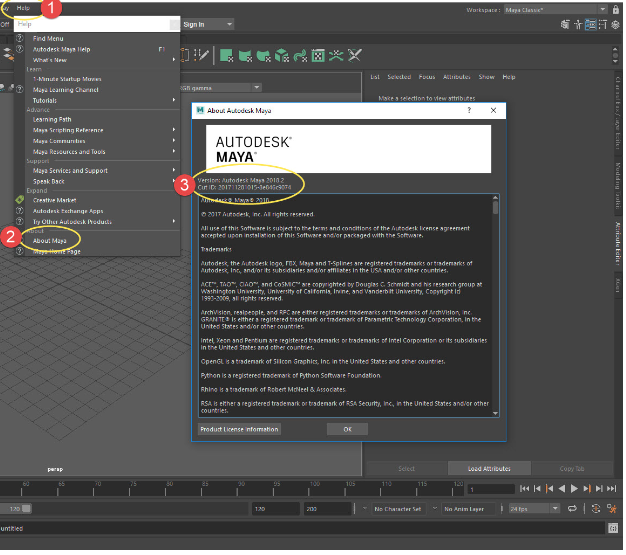626x555 pixels.
Task: Go to end of playback range
Action: tap(611, 489)
